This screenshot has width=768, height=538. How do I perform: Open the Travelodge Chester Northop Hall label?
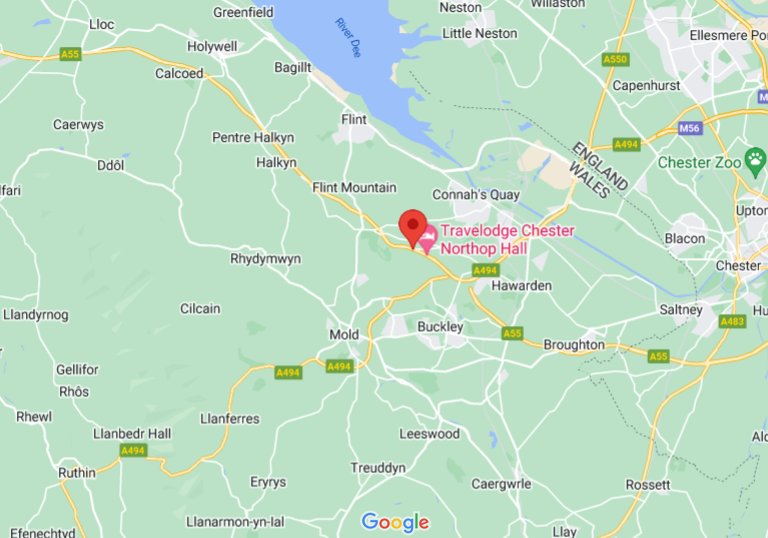point(507,240)
